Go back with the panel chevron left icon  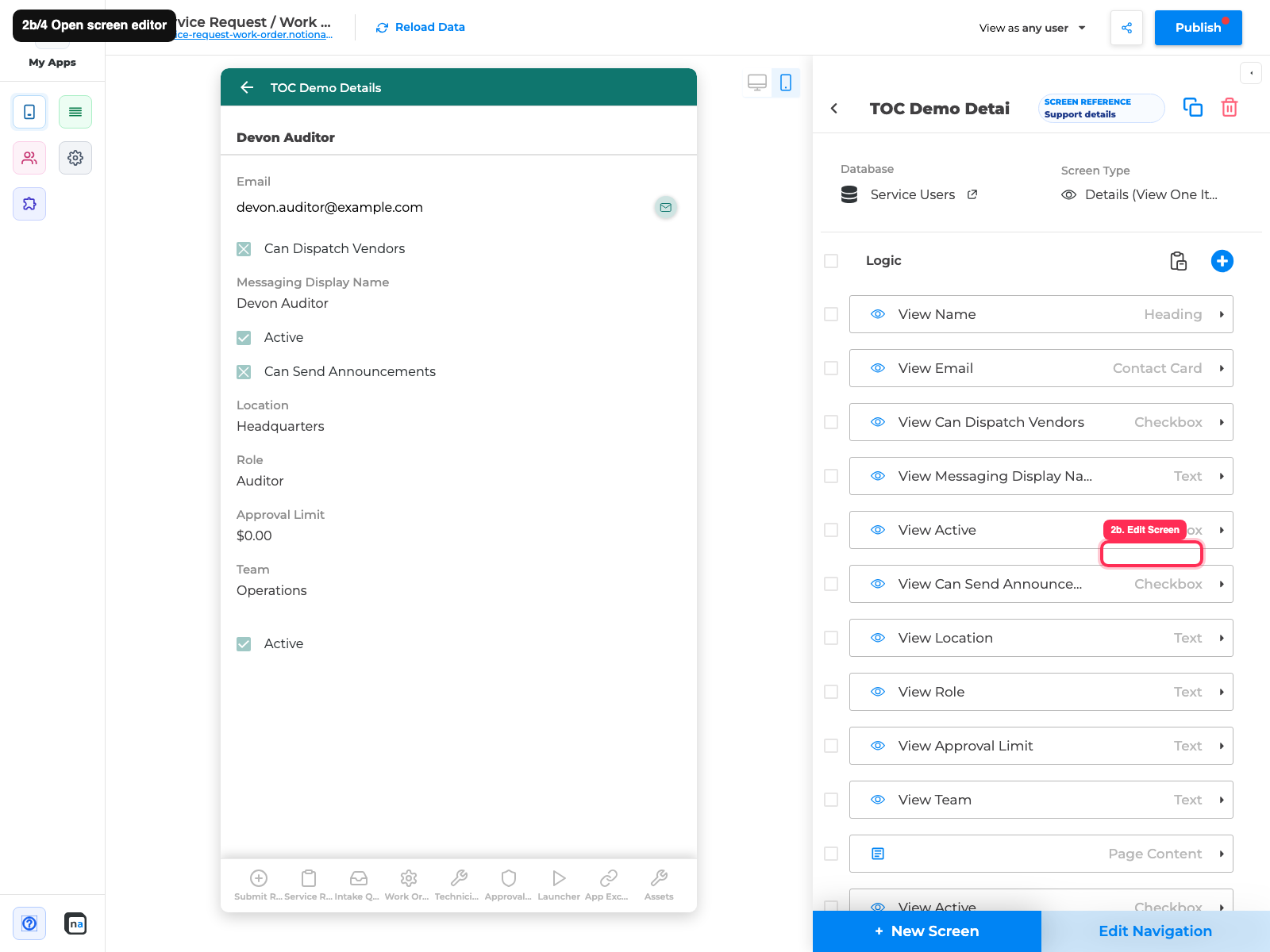(834, 109)
